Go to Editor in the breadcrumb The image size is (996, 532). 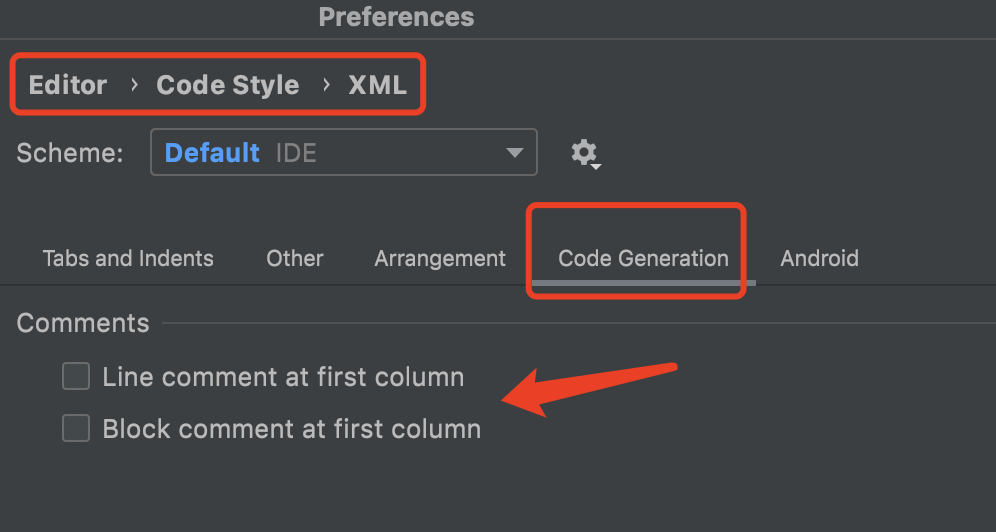(x=68, y=85)
